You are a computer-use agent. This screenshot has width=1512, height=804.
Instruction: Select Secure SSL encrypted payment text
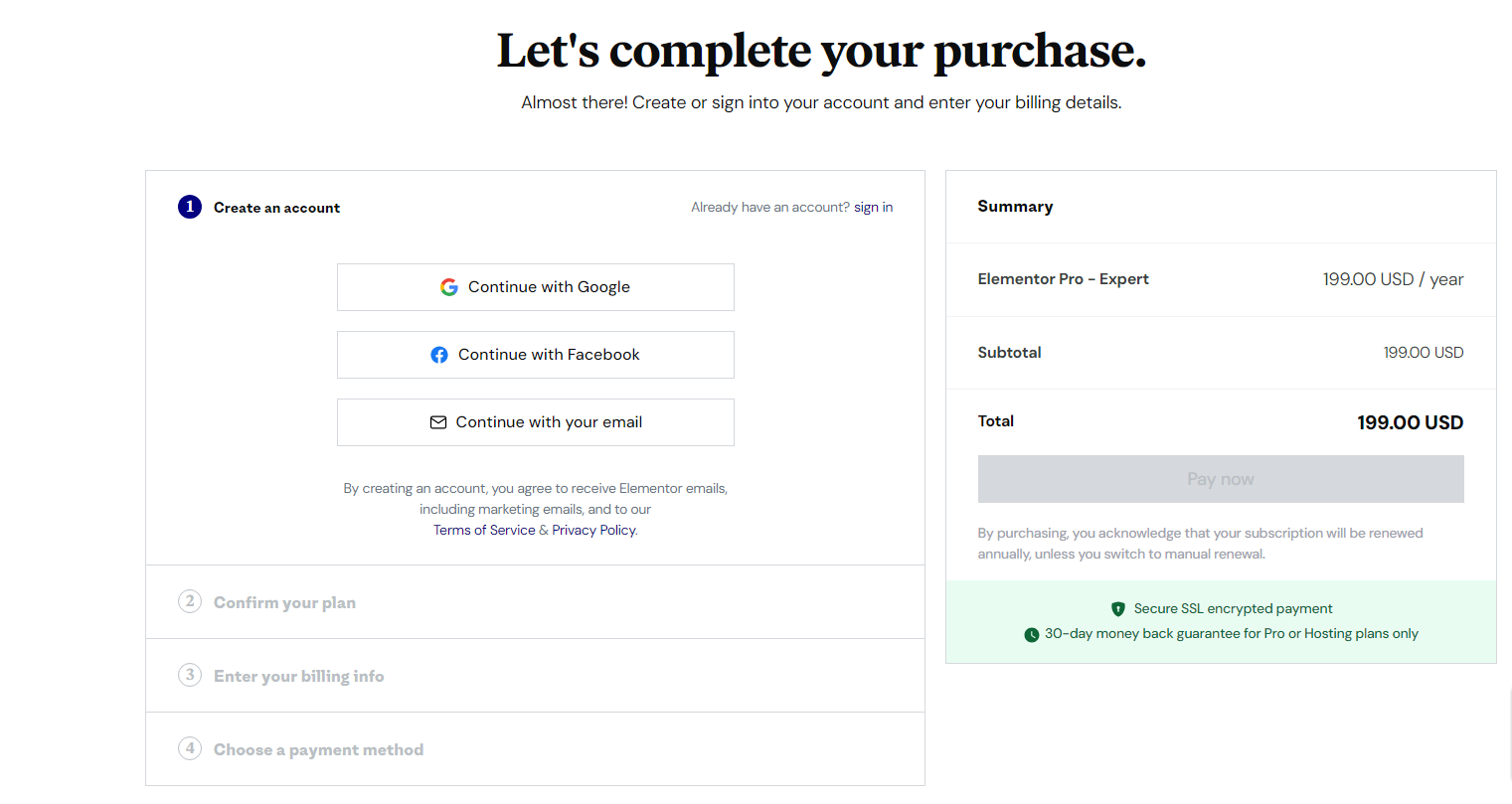tap(1233, 609)
